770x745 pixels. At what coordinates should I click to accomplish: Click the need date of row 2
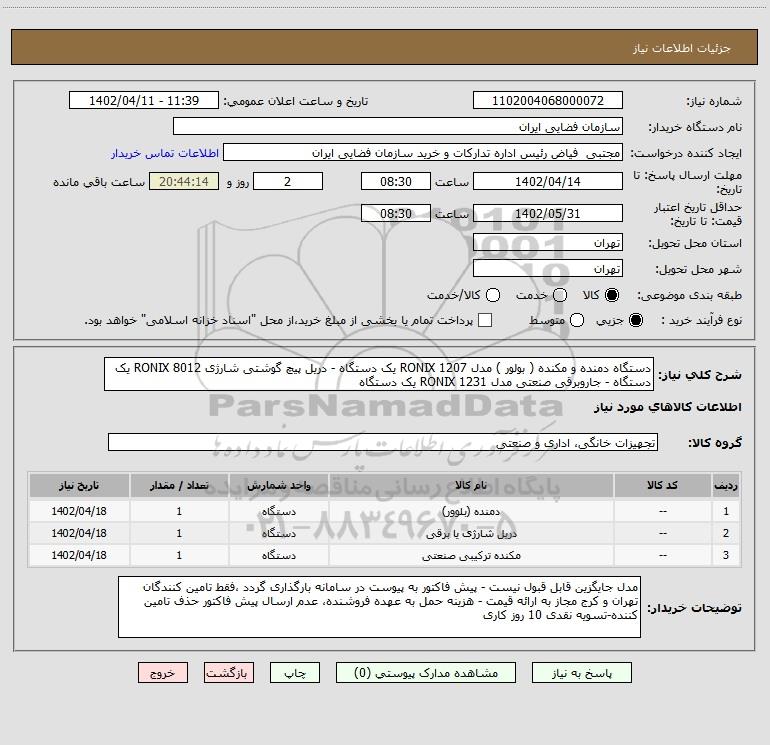coord(79,533)
